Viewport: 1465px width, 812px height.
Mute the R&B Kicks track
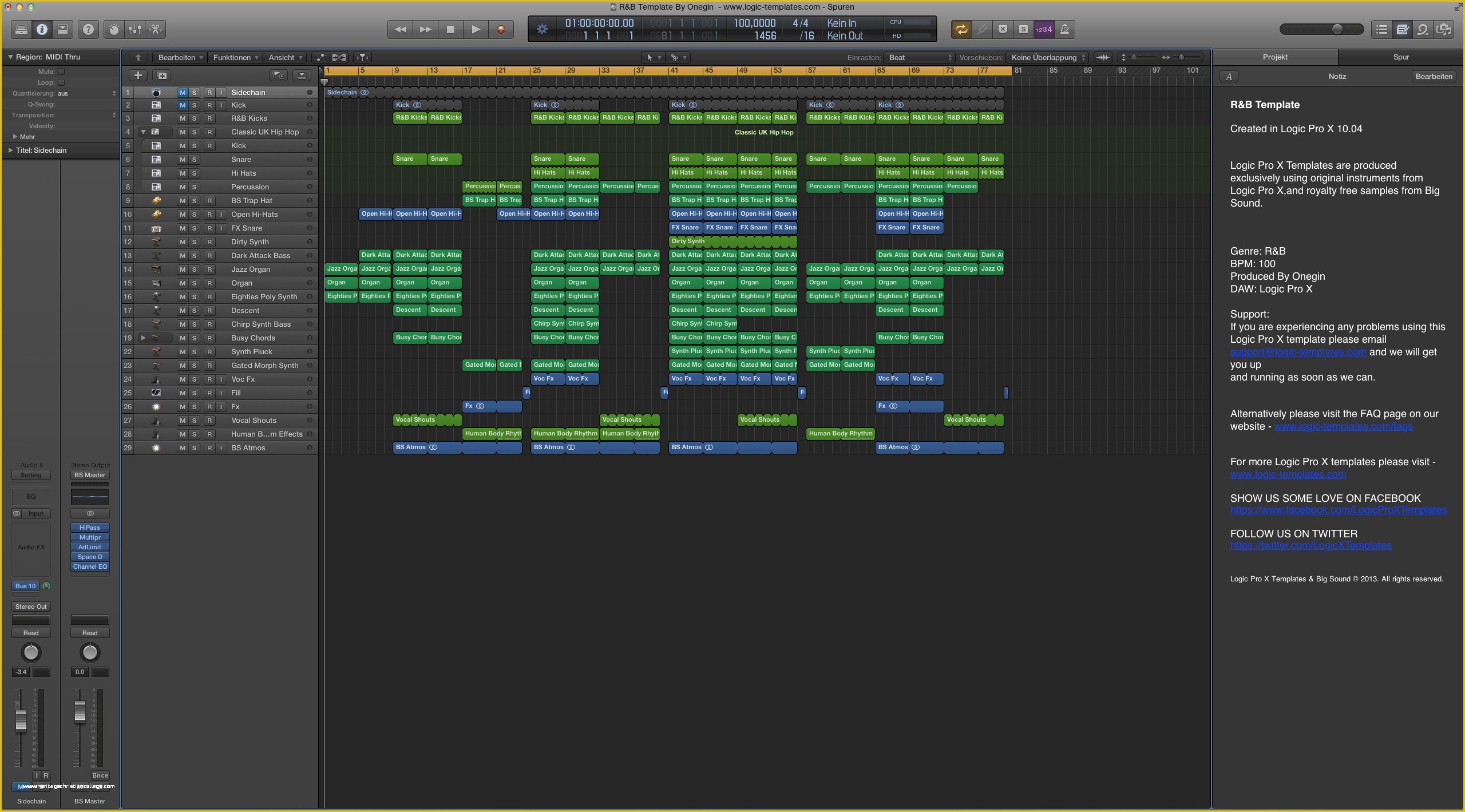(182, 118)
